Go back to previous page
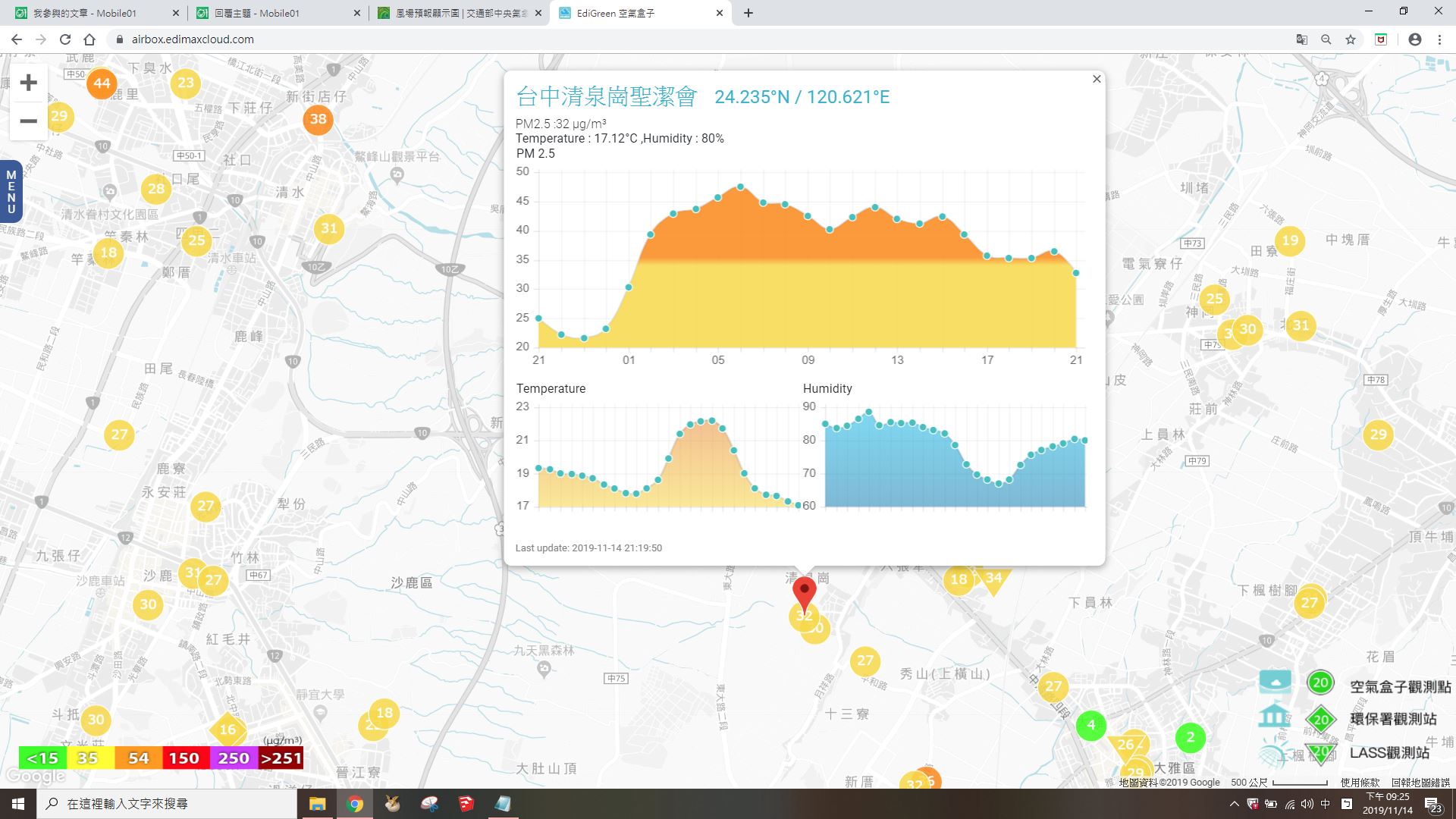The height and width of the screenshot is (819, 1456). [17, 39]
